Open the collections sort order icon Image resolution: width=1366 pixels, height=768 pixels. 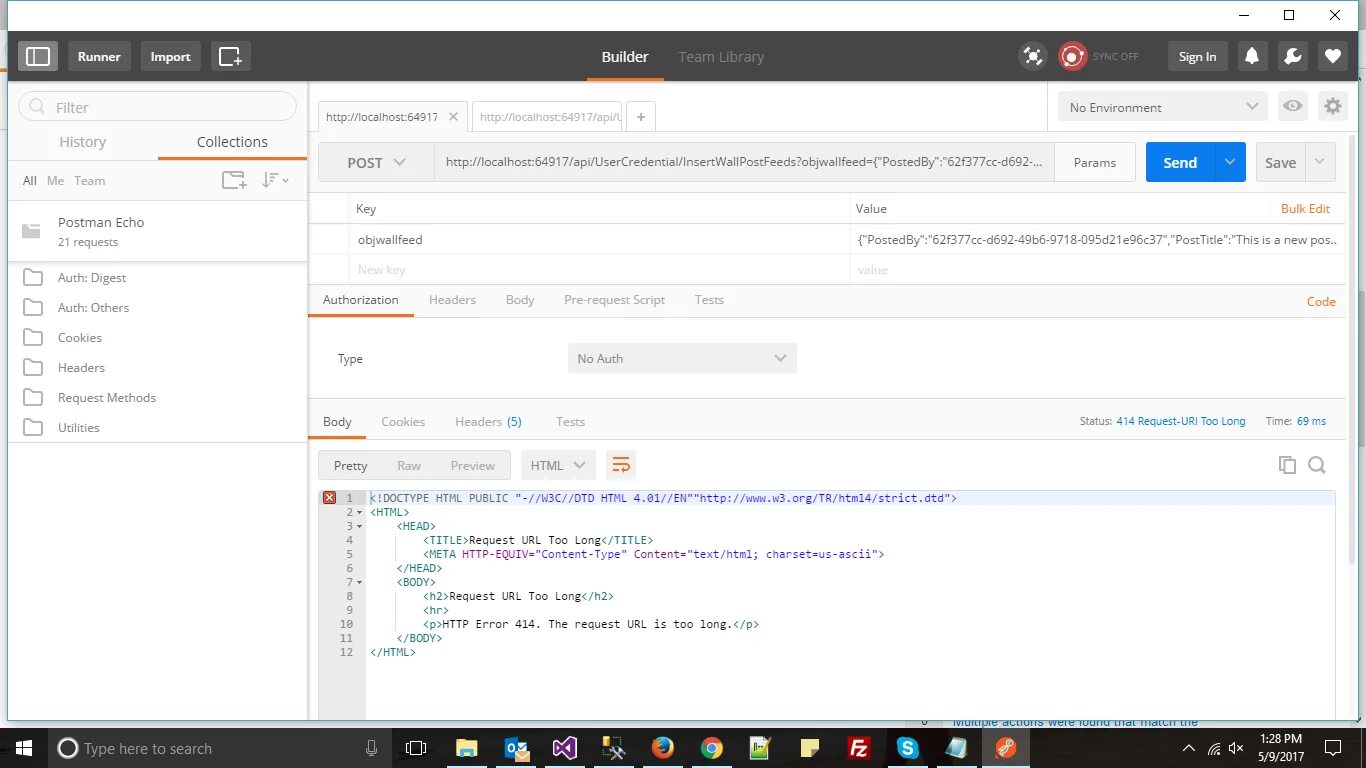(x=274, y=180)
